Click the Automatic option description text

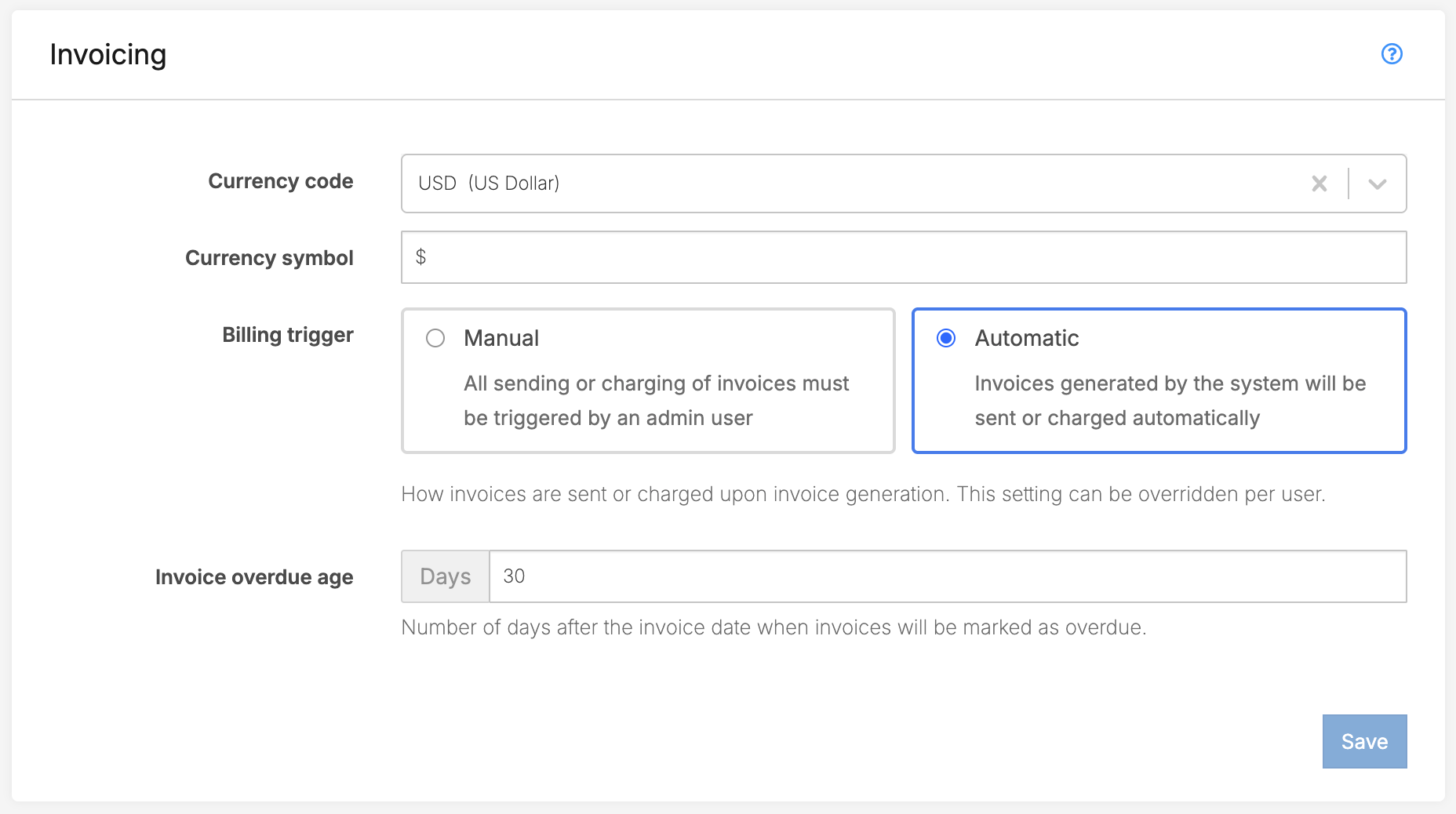click(x=1170, y=401)
